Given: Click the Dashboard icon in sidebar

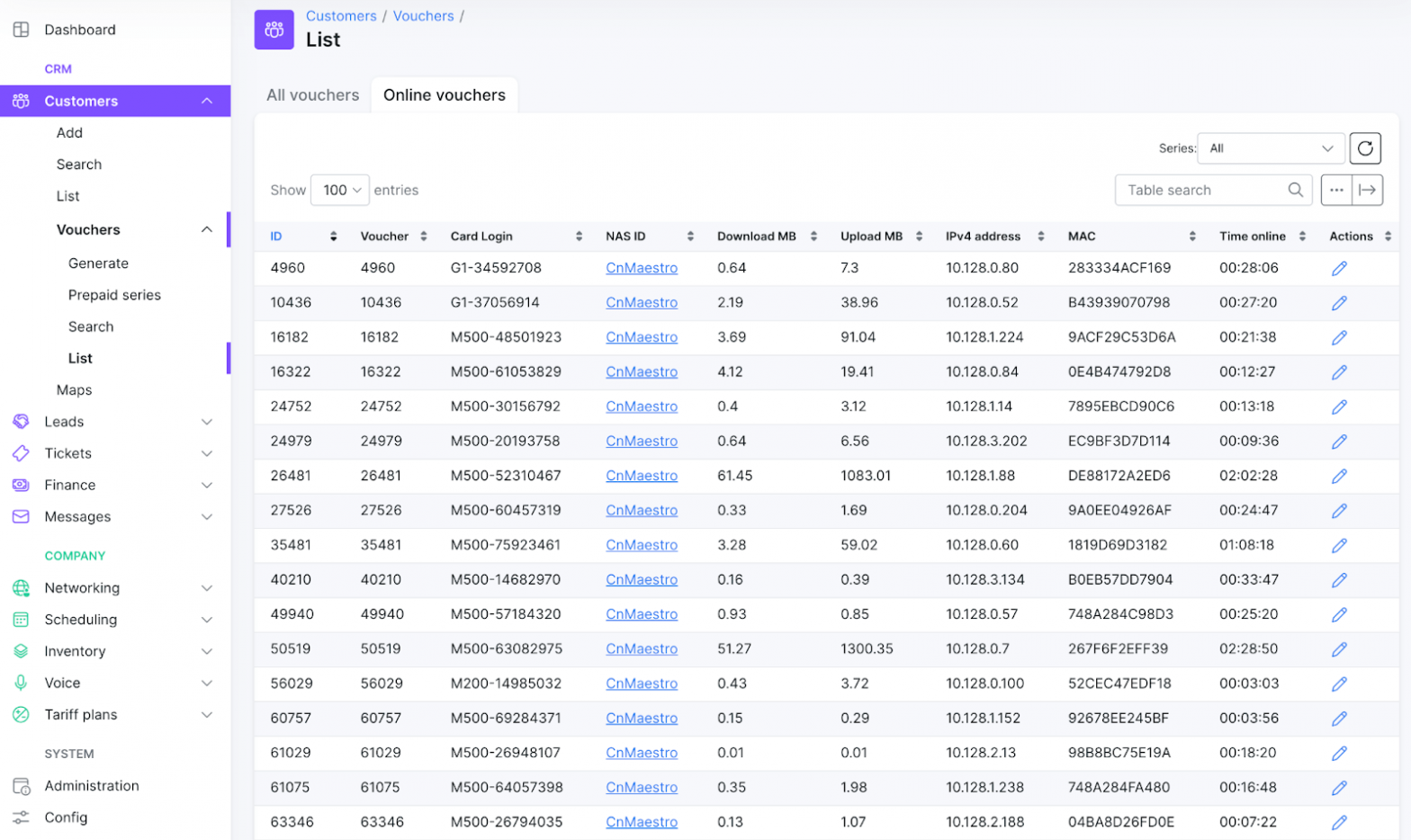Looking at the screenshot, I should (21, 30).
